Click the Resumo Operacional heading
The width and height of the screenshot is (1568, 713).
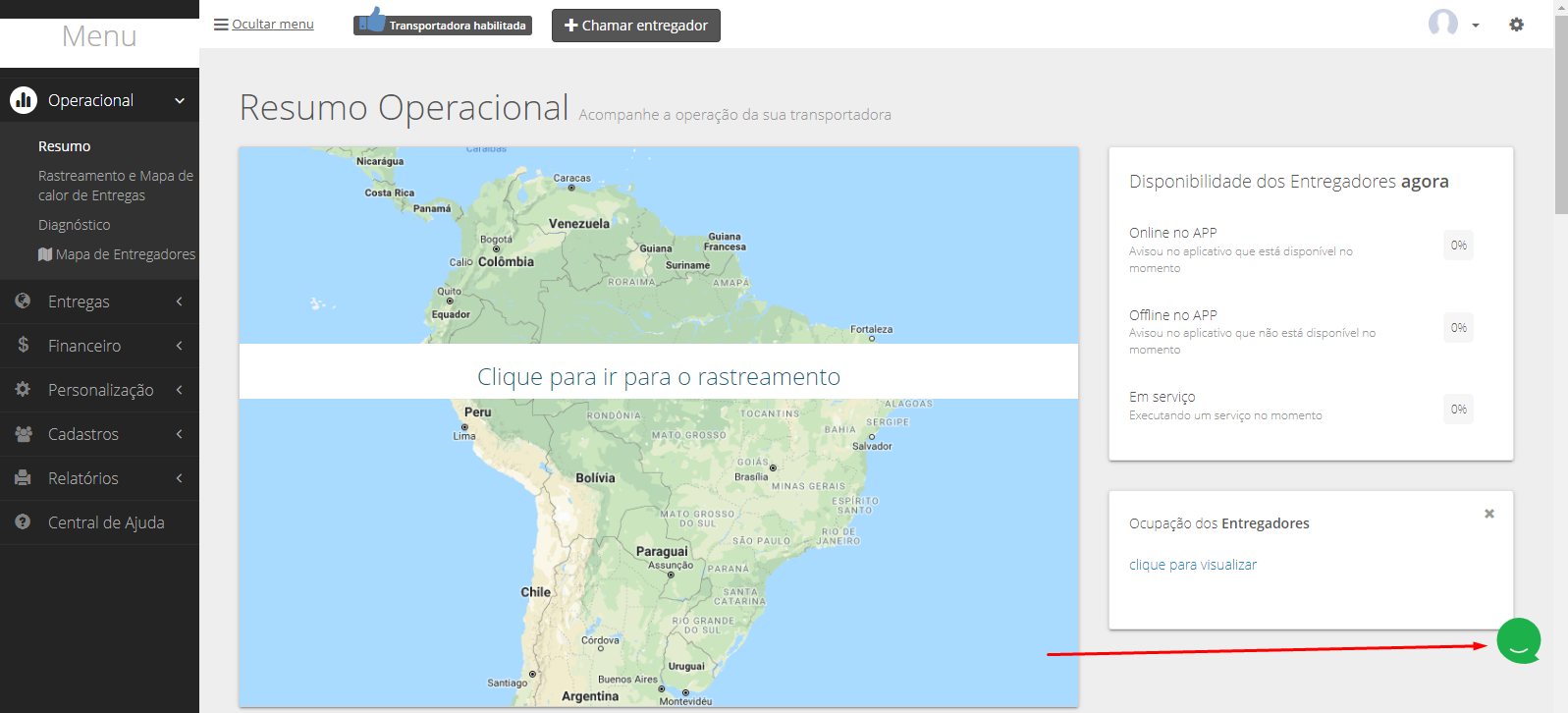pyautogui.click(x=405, y=107)
